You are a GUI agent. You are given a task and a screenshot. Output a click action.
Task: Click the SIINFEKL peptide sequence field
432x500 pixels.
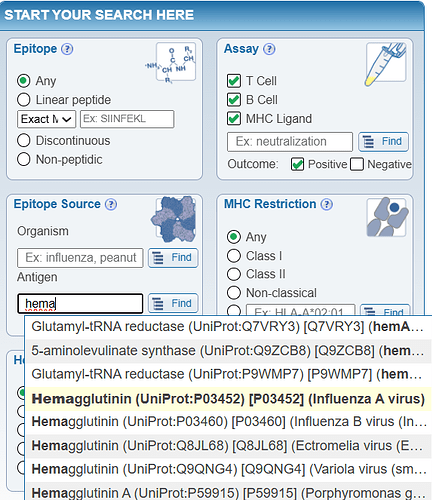click(127, 119)
